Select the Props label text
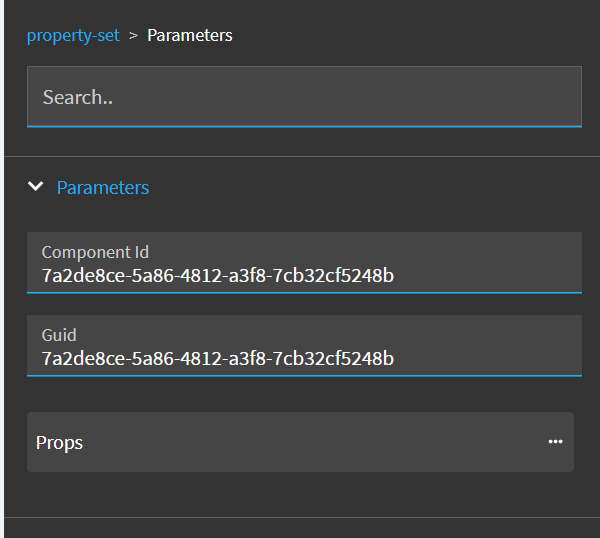600x538 pixels. 60,443
